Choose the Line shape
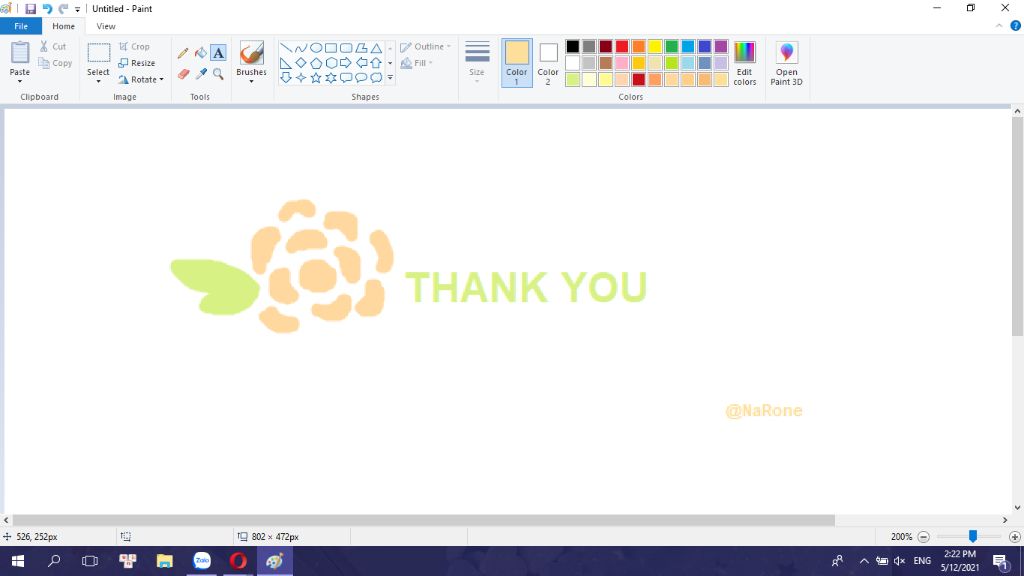 285,48
